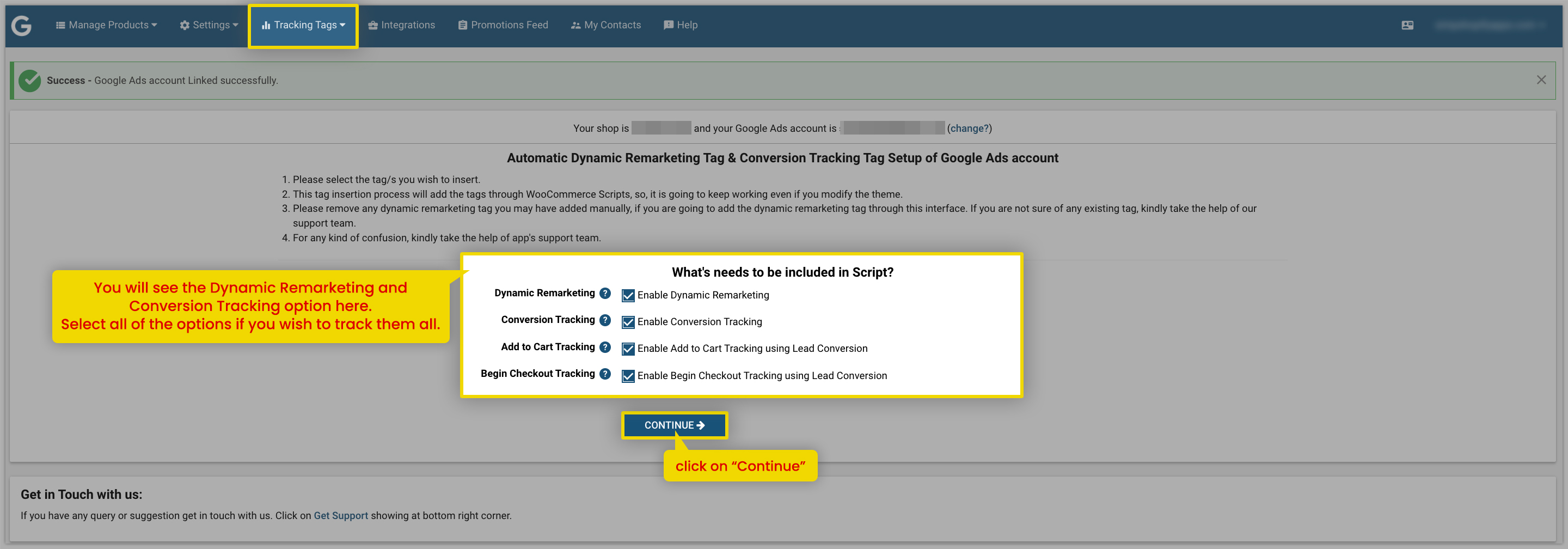Show help for Dynamic Remarketing

(x=605, y=293)
